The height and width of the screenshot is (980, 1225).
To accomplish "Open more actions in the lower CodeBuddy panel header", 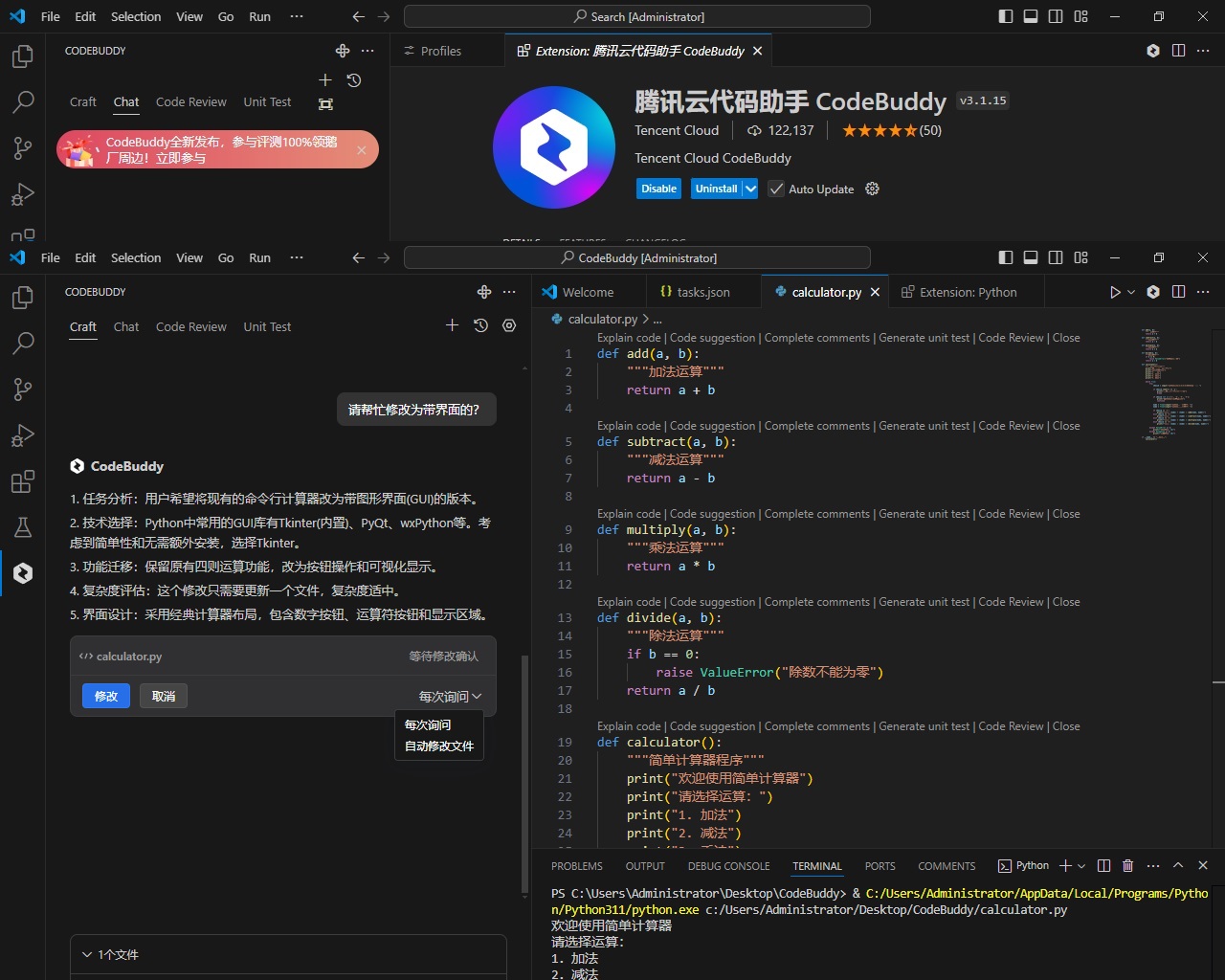I will pos(509,292).
